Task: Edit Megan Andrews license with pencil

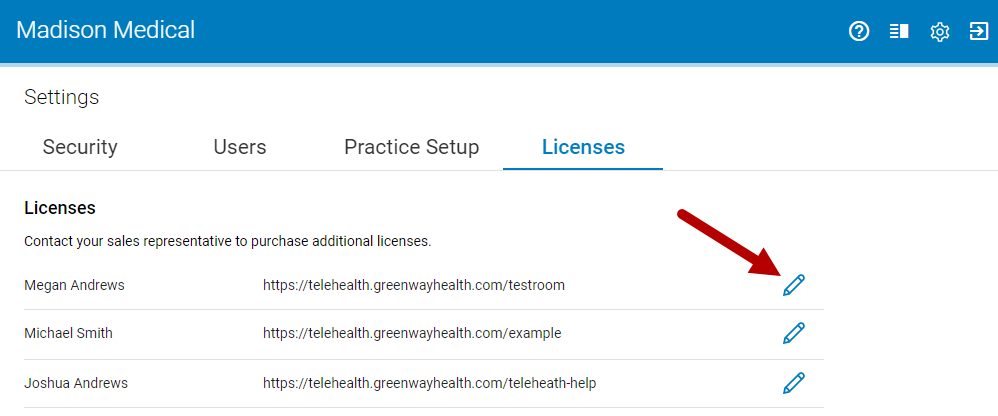Action: point(794,285)
